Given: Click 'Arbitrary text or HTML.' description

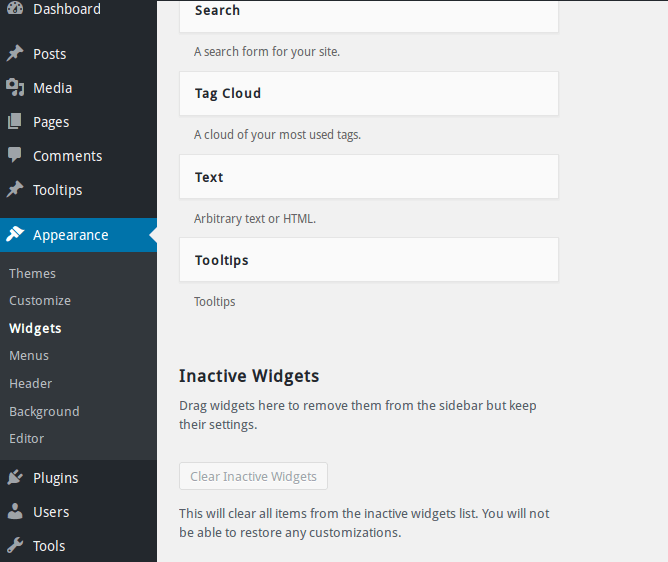Looking at the screenshot, I should [255, 219].
